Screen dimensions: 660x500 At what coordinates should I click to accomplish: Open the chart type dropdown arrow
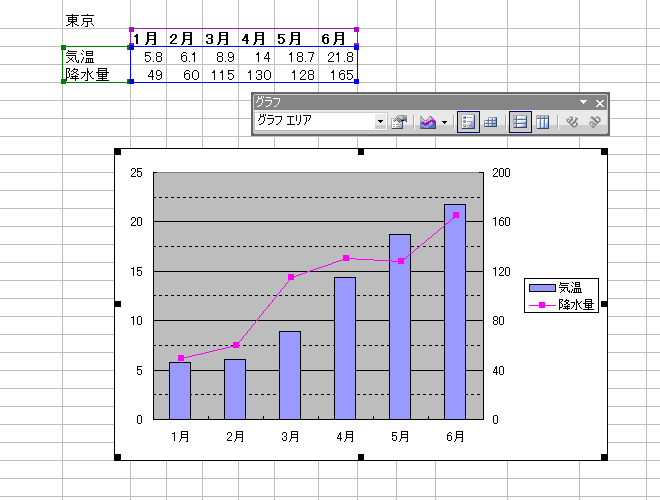(444, 122)
